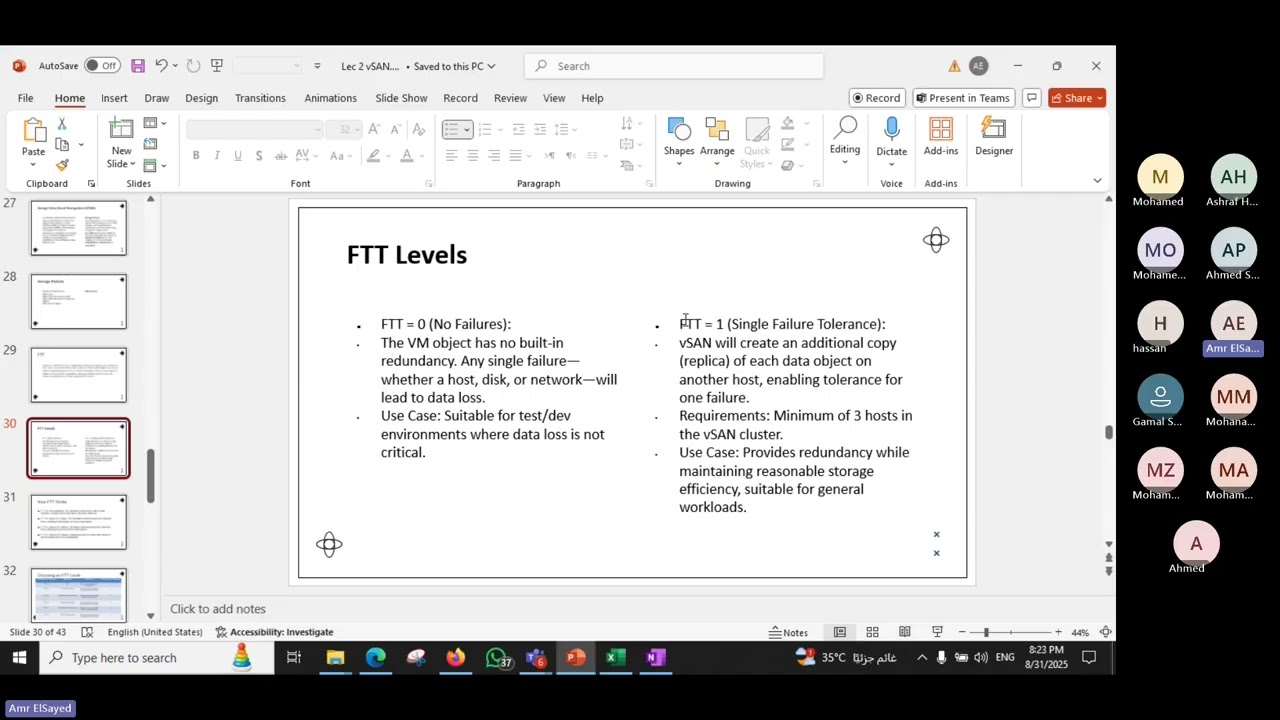Customize Quick Access Toolbar dropdown

coord(317,66)
